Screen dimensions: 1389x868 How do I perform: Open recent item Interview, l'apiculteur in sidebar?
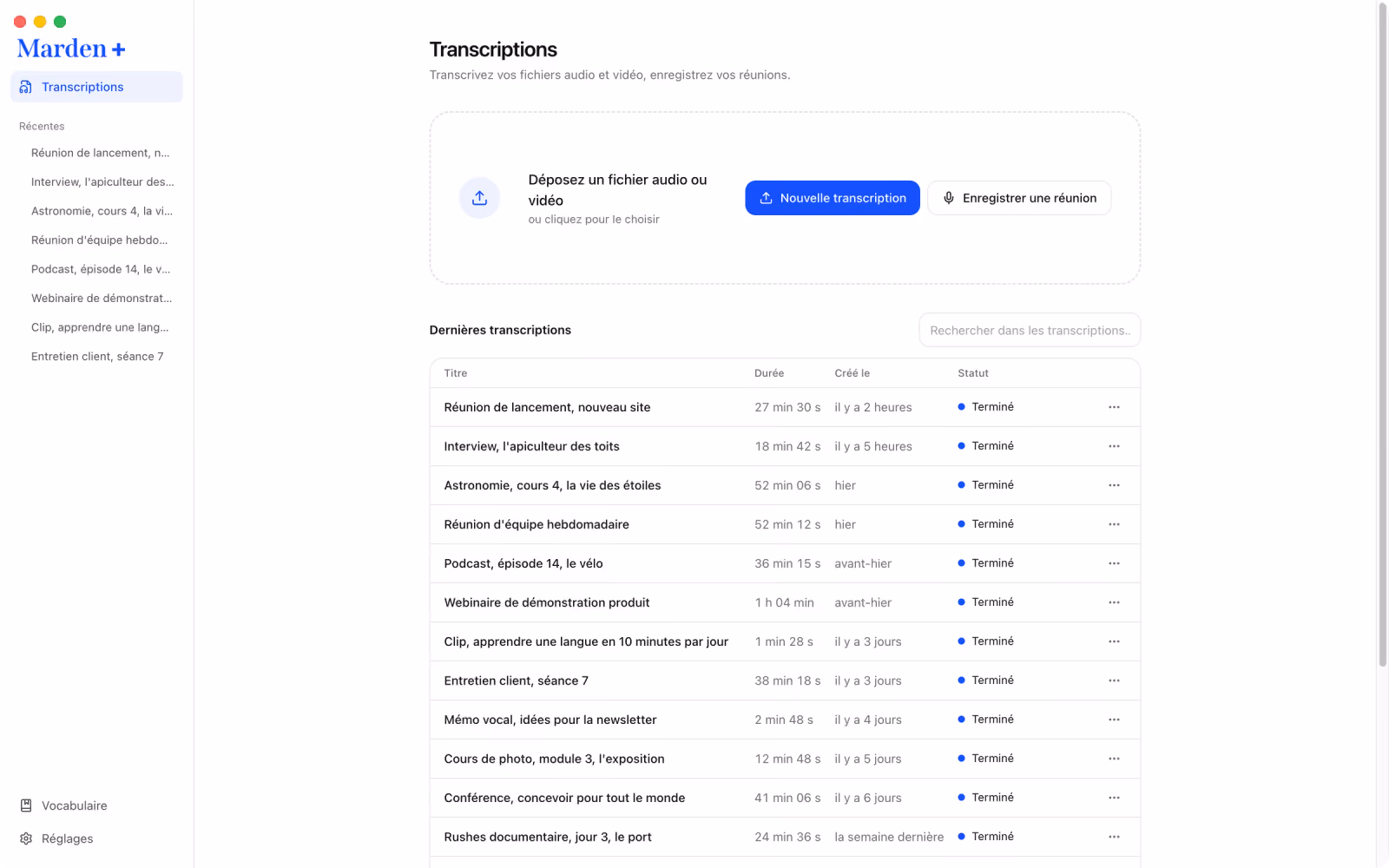tap(101, 182)
